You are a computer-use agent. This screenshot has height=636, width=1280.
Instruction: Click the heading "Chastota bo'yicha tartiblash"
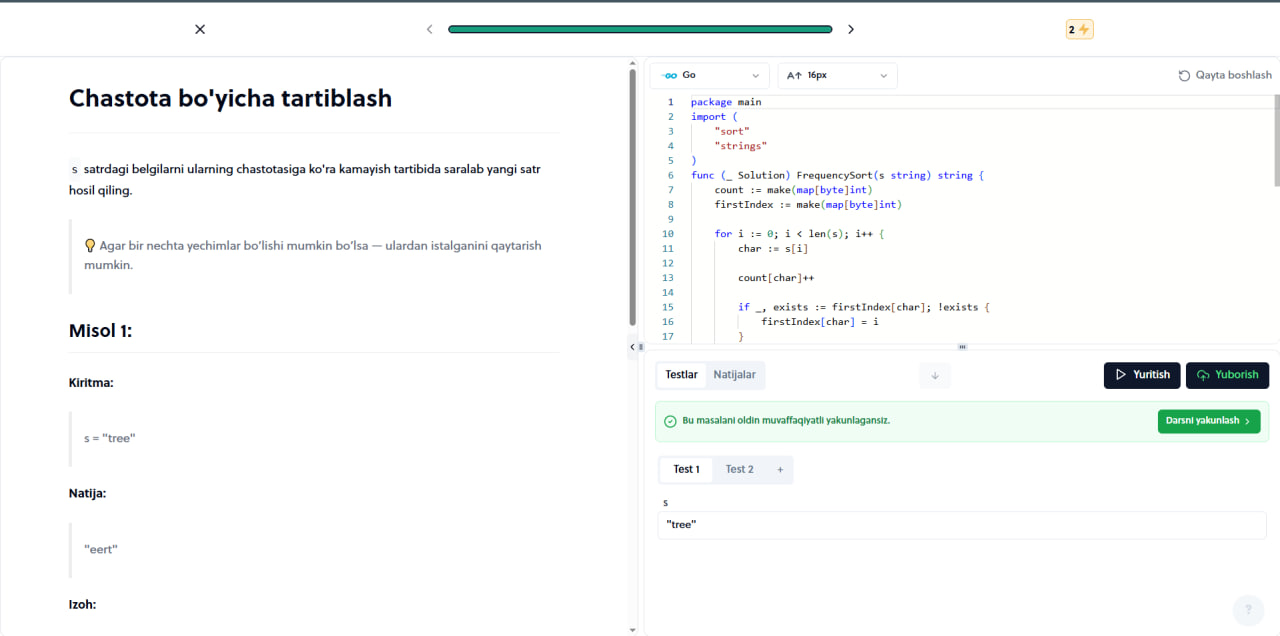pyautogui.click(x=230, y=98)
